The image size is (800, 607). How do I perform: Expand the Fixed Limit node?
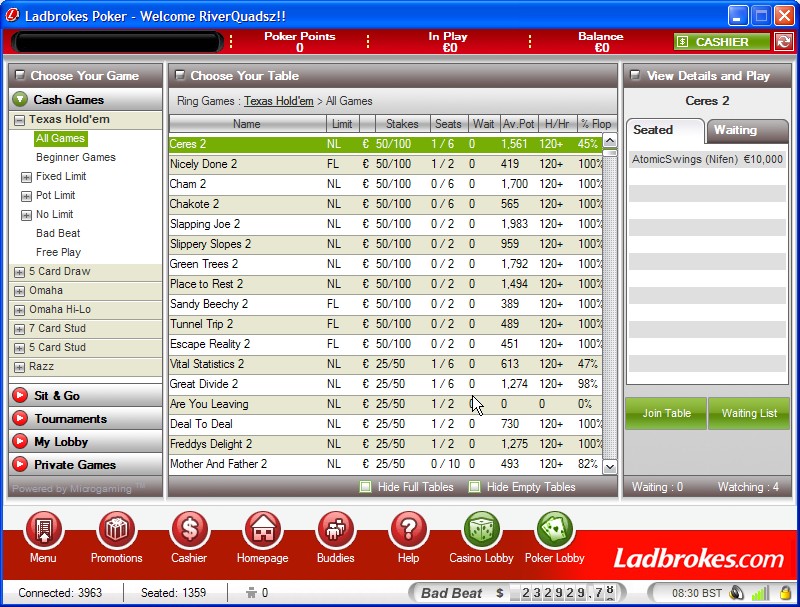tap(26, 177)
